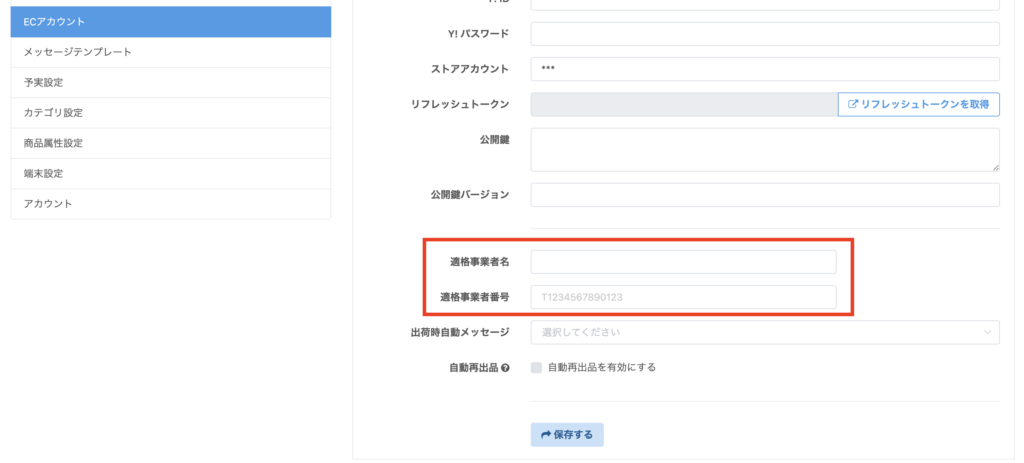Open 端末設定 from the sidebar
This screenshot has width=1024, height=463.
pyautogui.click(x=170, y=174)
